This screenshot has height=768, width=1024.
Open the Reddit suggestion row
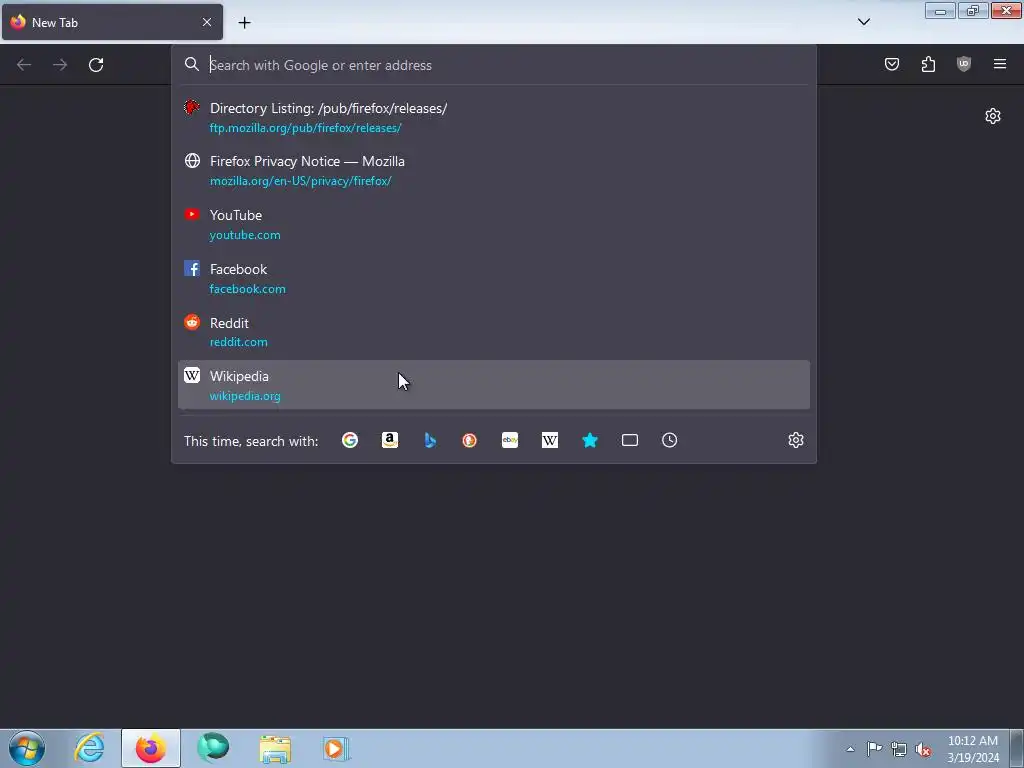[x=494, y=332]
